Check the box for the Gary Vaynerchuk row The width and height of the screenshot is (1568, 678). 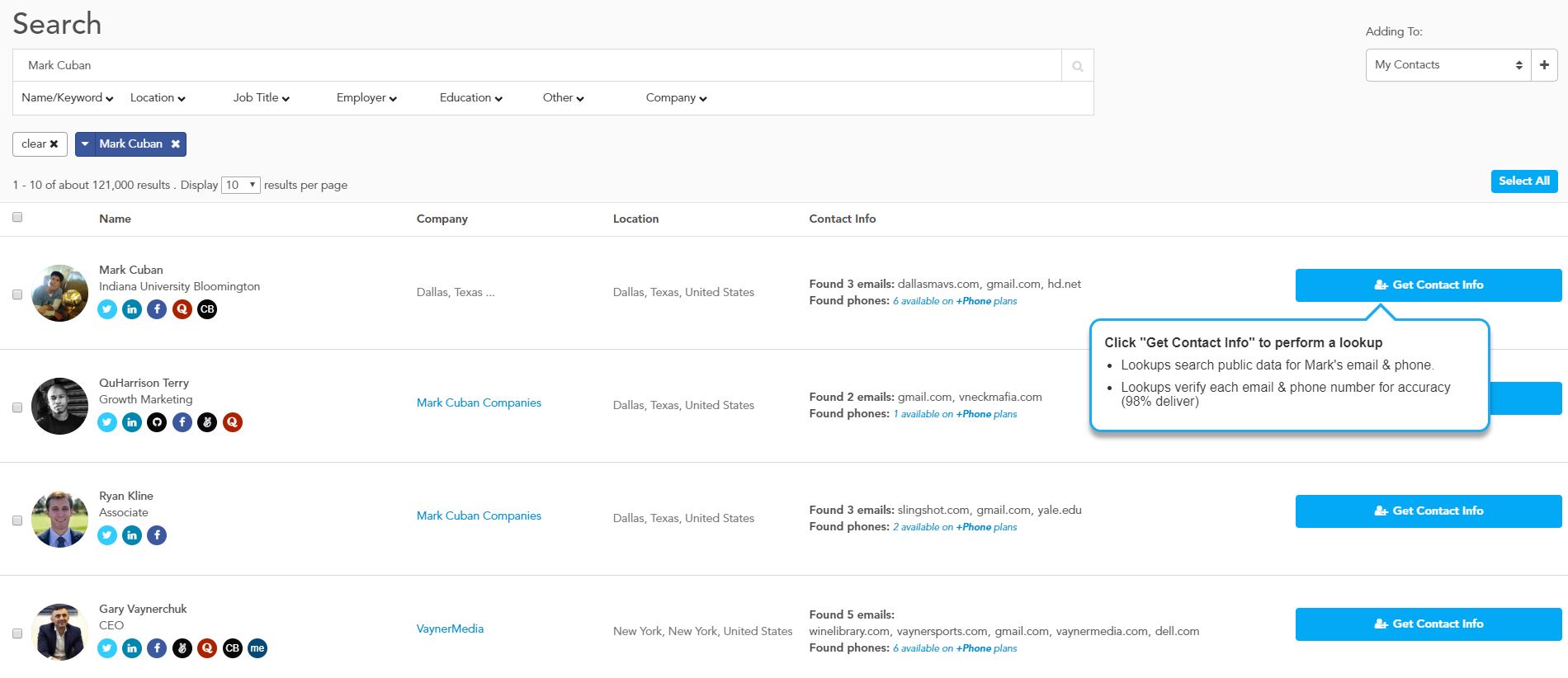(x=17, y=633)
